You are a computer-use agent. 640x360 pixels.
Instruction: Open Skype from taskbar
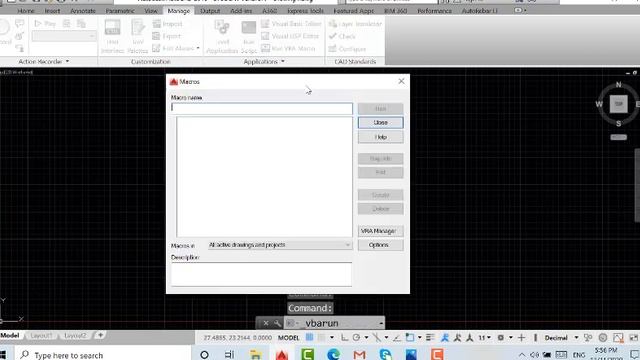click(x=385, y=355)
